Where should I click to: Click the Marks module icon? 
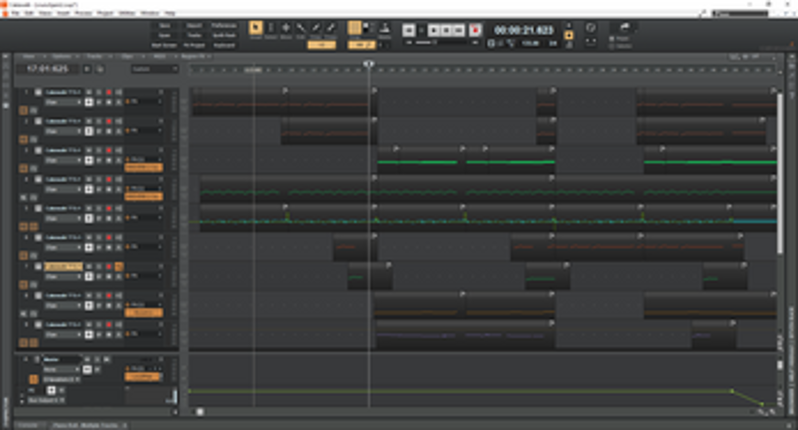384,28
